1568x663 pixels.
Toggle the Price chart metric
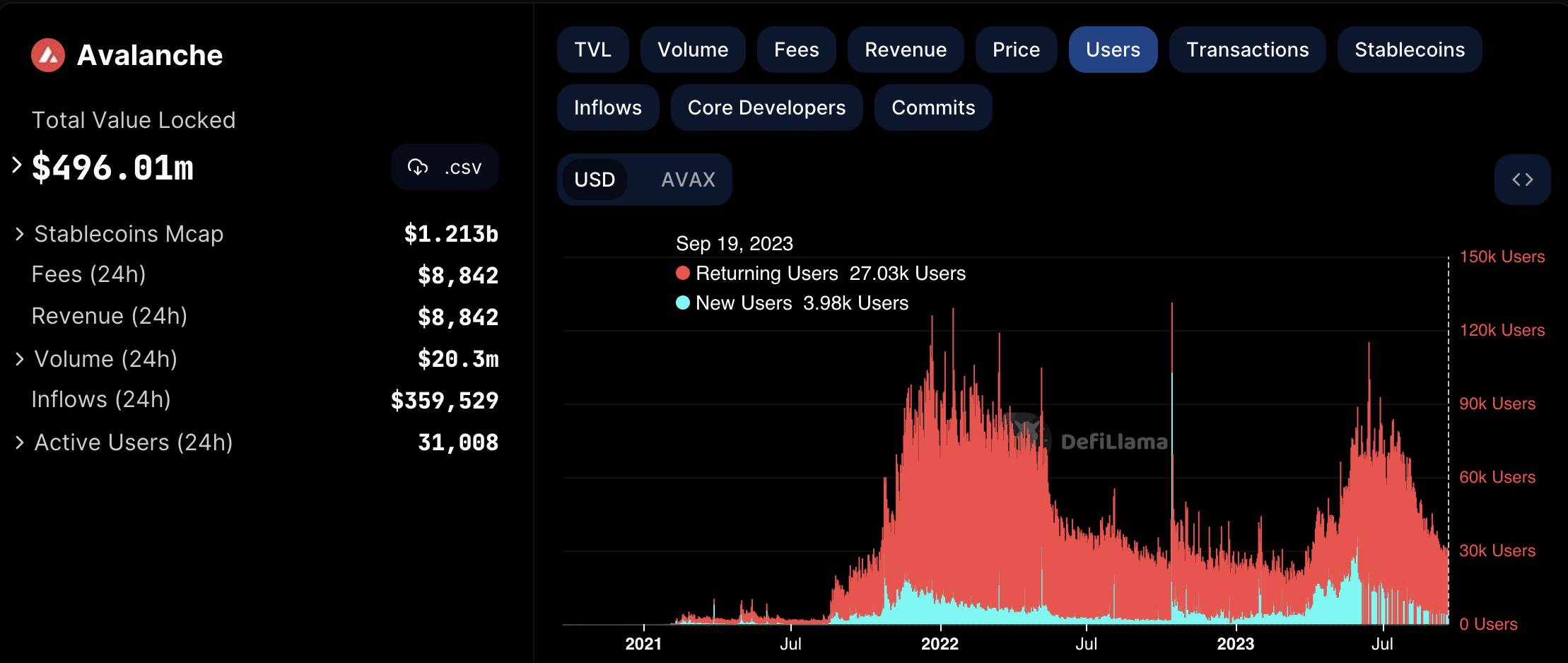1016,49
